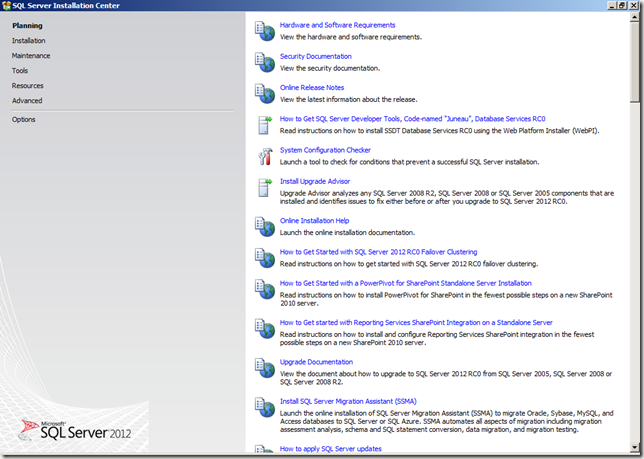Screen dimensions: 644x459
Task: Open How to apply SQL Server updates link
Action: coord(331,449)
